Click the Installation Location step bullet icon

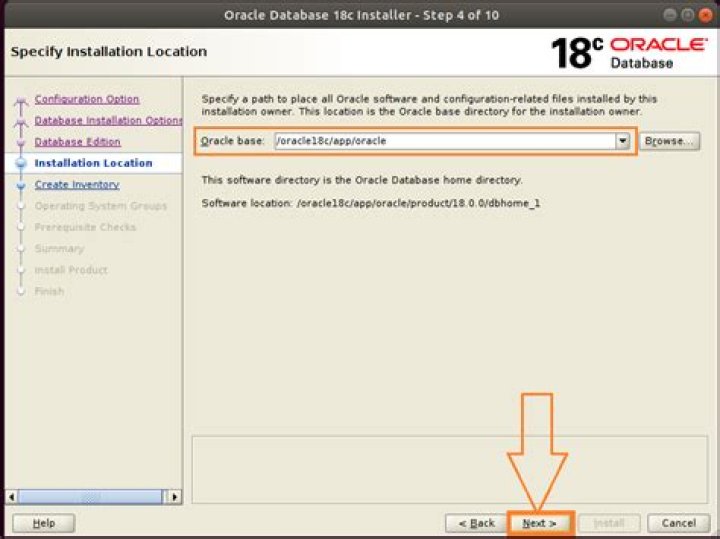[x=21, y=163]
